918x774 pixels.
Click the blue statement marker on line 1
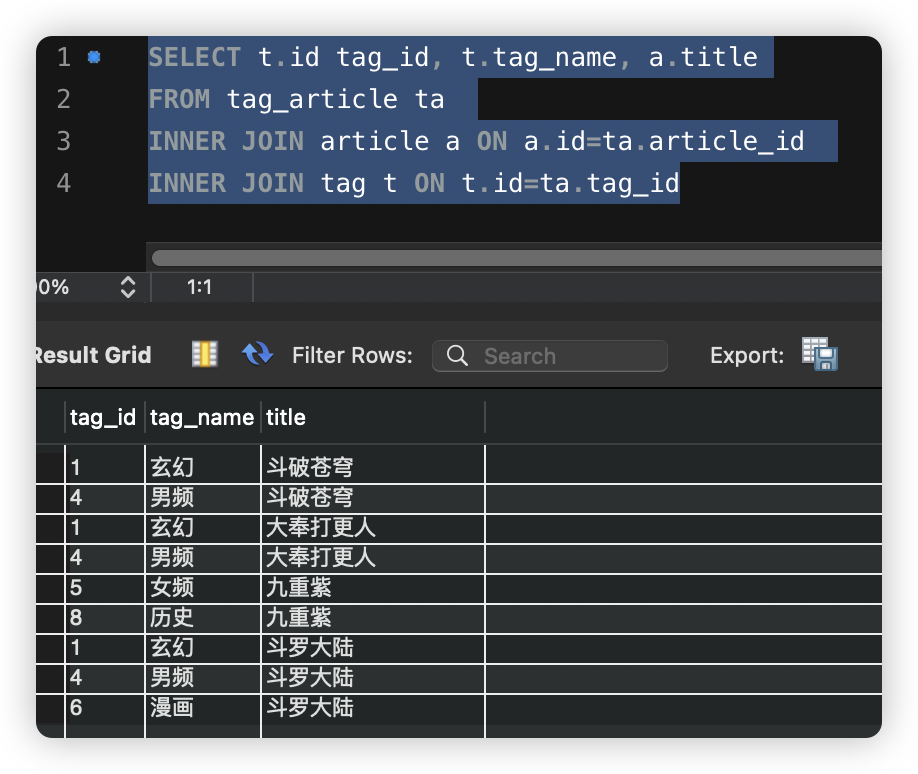[x=94, y=57]
